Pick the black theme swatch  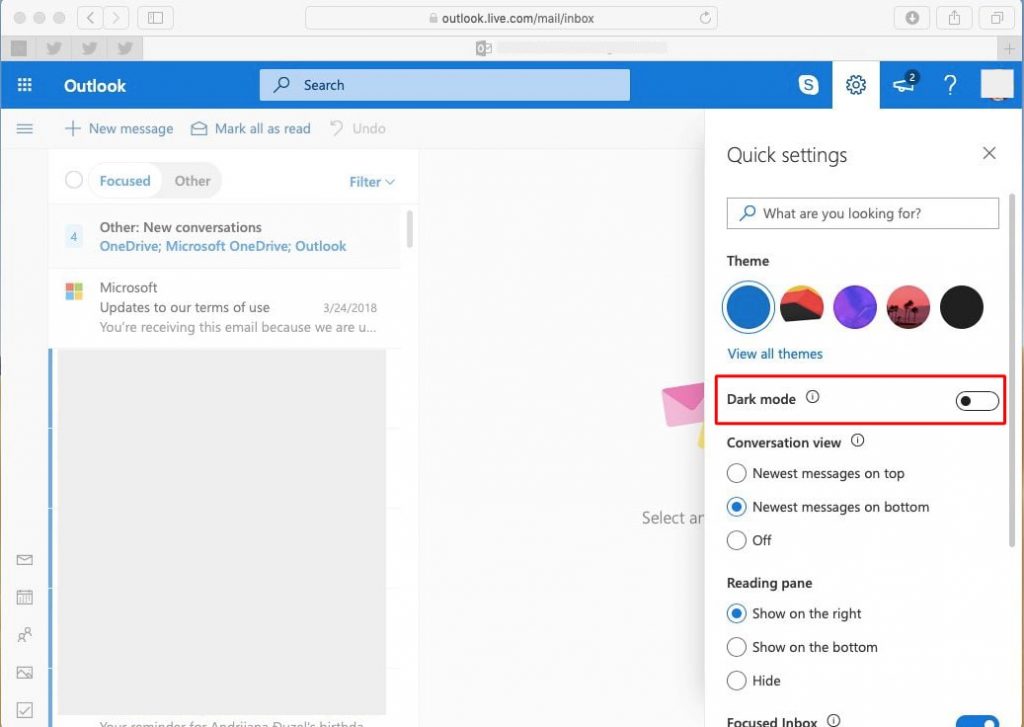961,307
